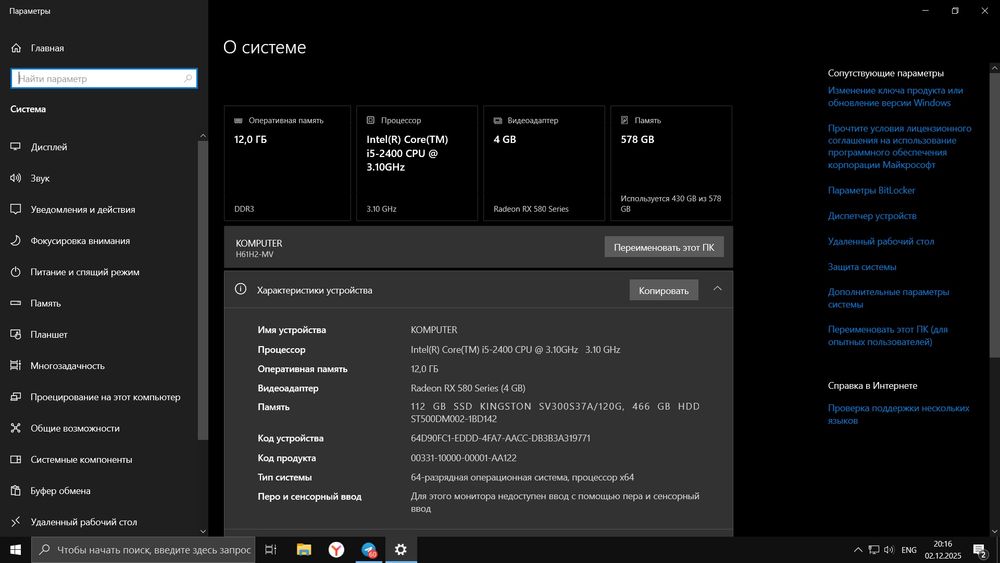Click product code 00331-10000-00001-AA122

463,458
